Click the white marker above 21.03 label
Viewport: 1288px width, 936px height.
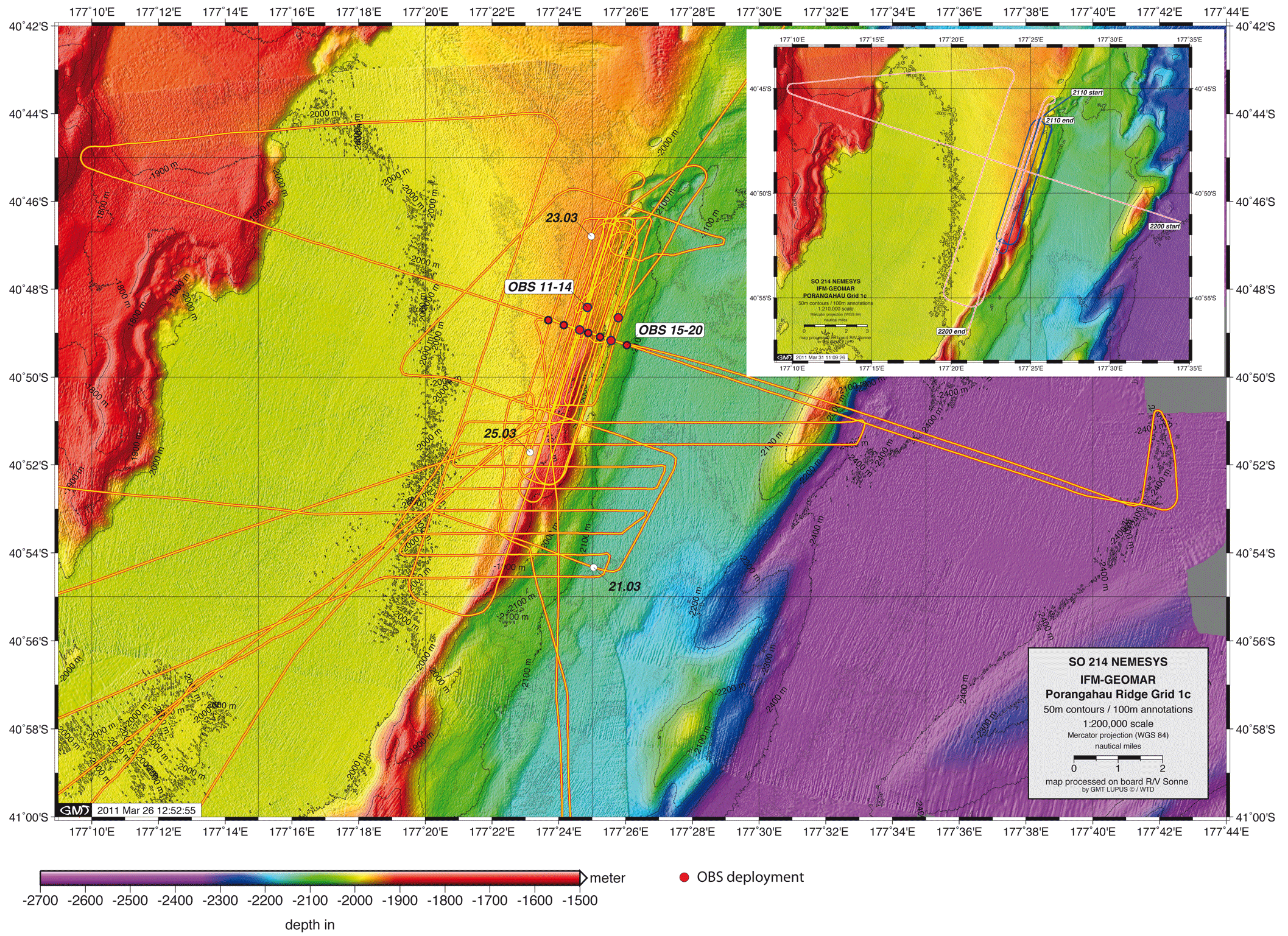pyautogui.click(x=594, y=567)
